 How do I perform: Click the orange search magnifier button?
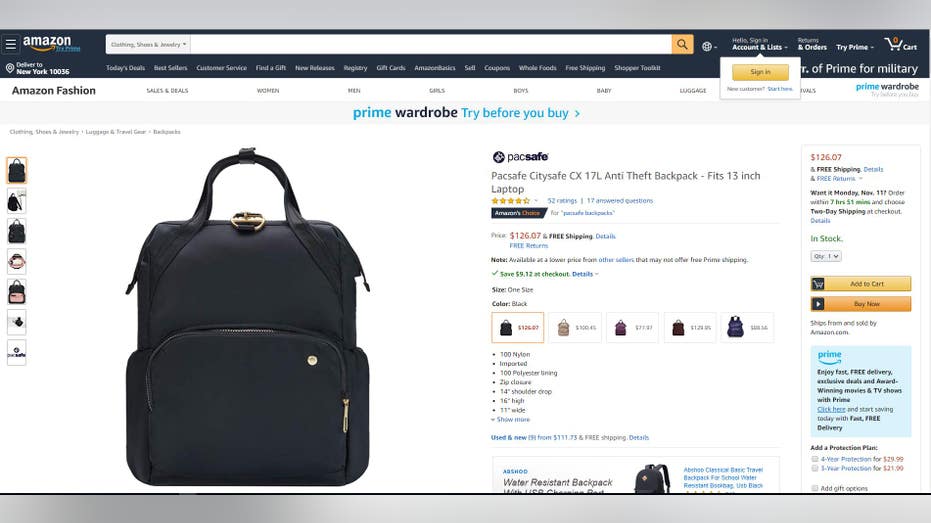(x=682, y=45)
